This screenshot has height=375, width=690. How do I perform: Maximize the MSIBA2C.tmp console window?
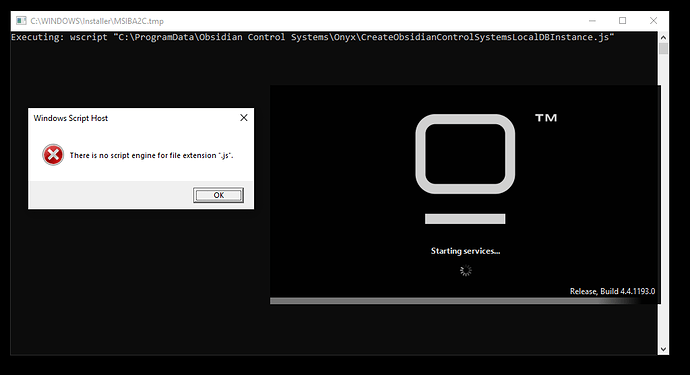[x=622, y=21]
